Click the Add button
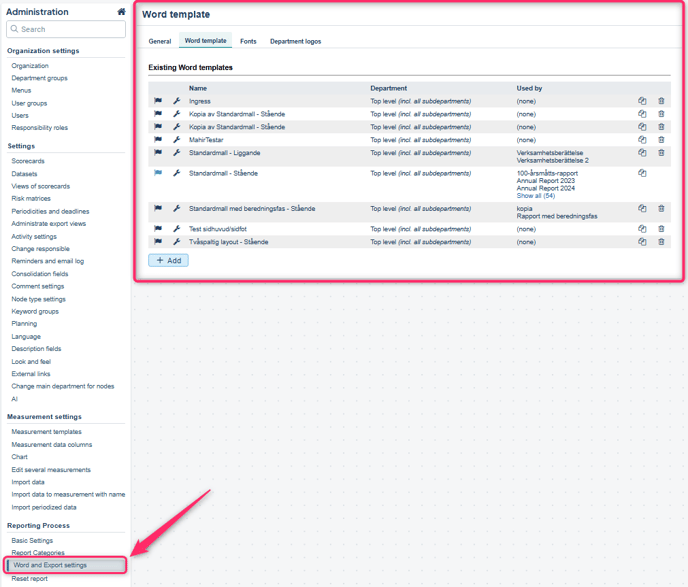This screenshot has width=688, height=587. click(168, 260)
